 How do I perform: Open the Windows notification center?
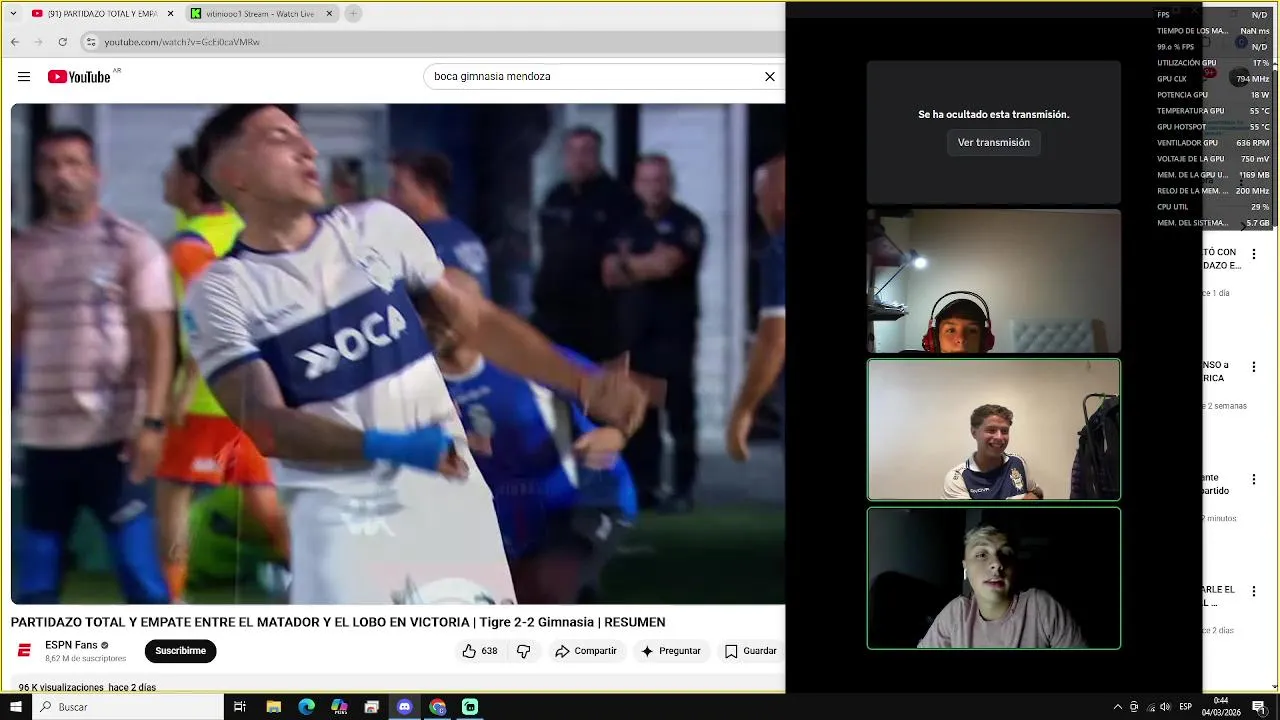pos(1259,707)
